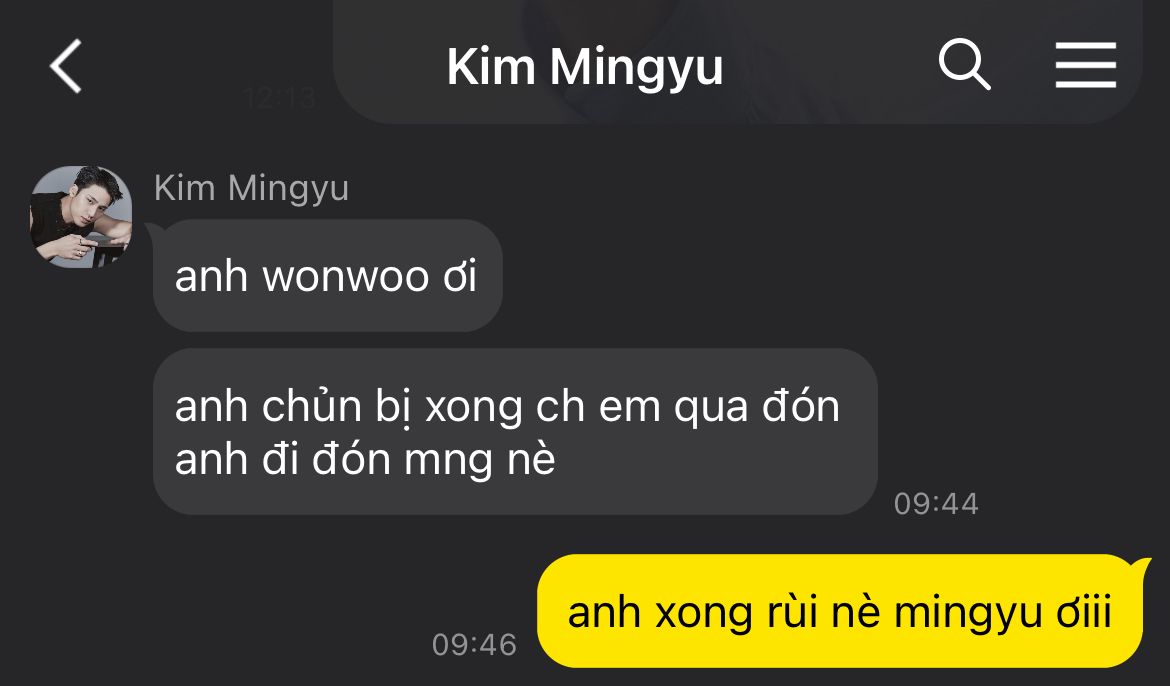1170x686 pixels.
Task: Click the word 'wonwoo' in first message
Action: click(x=345, y=277)
